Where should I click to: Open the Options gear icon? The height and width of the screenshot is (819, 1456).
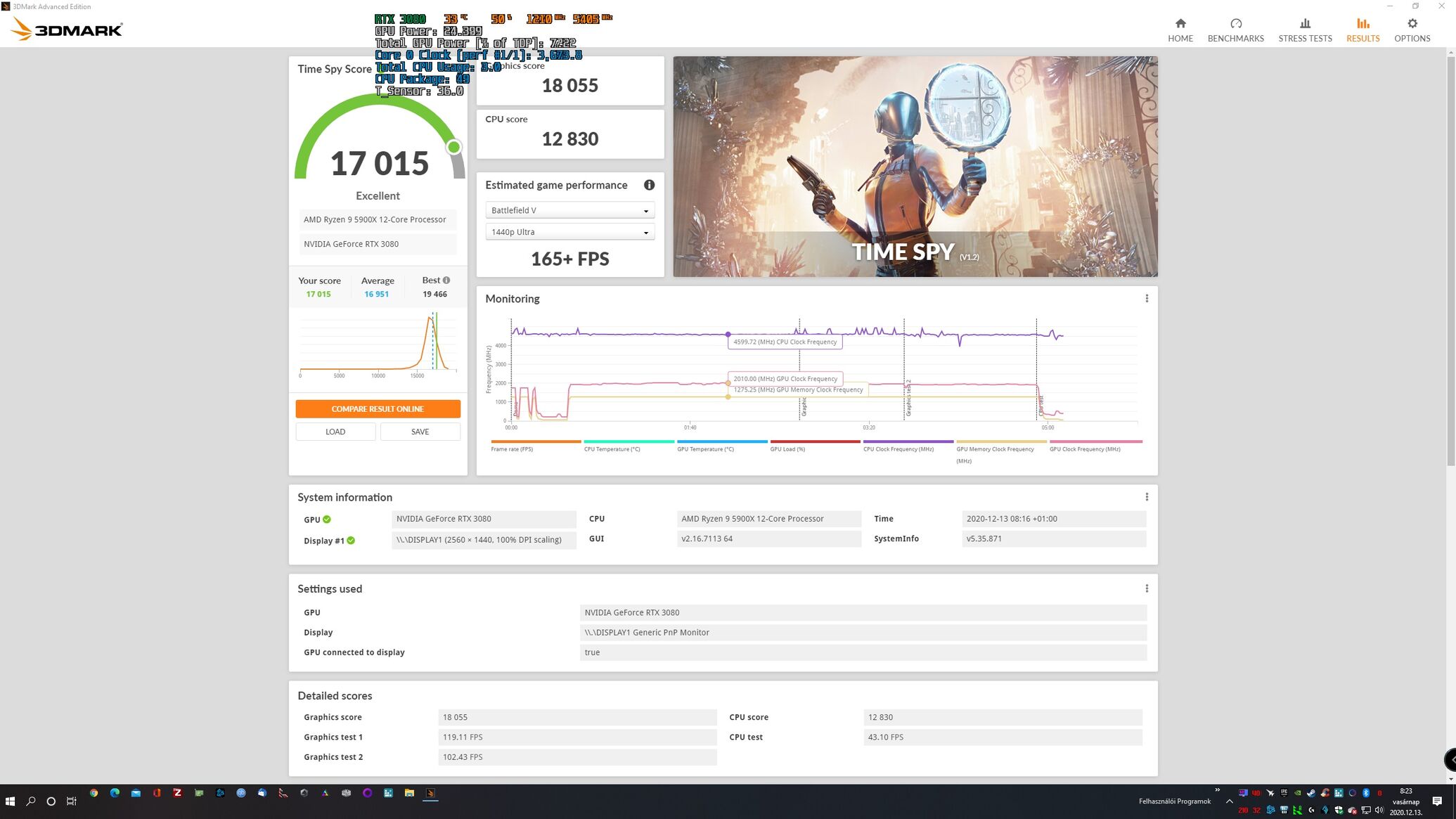pos(1412,24)
